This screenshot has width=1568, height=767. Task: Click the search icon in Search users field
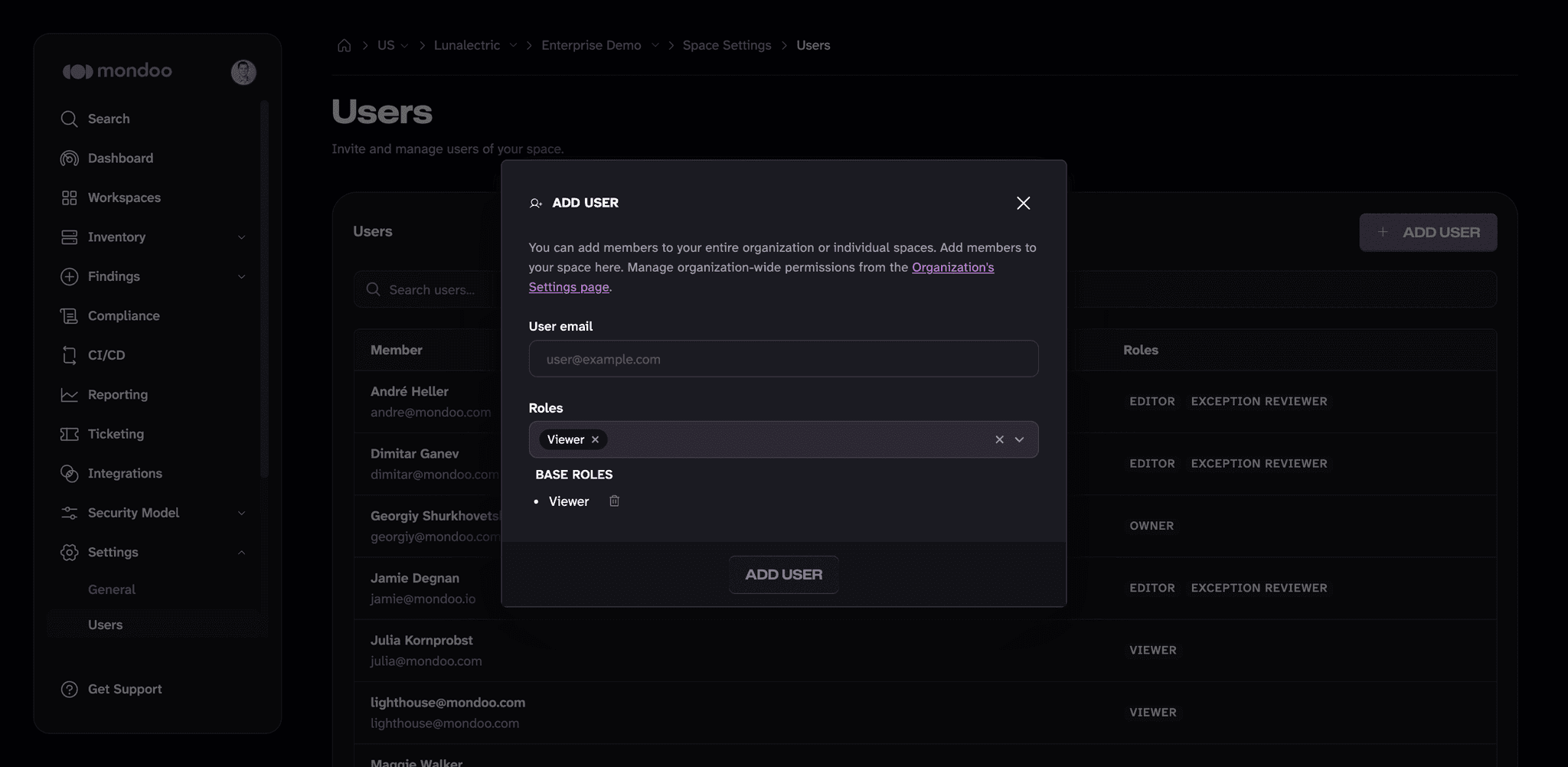pyautogui.click(x=374, y=289)
